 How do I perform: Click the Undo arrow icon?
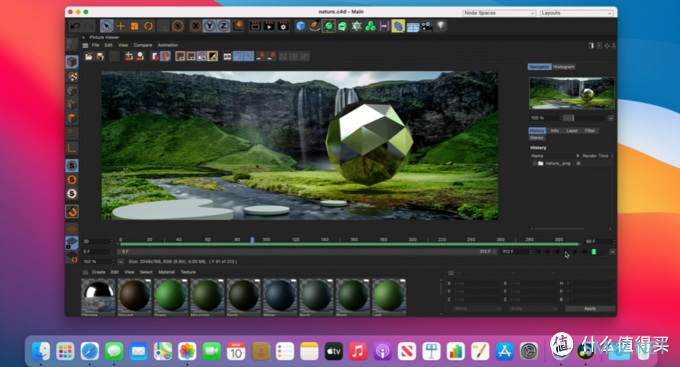(75, 26)
